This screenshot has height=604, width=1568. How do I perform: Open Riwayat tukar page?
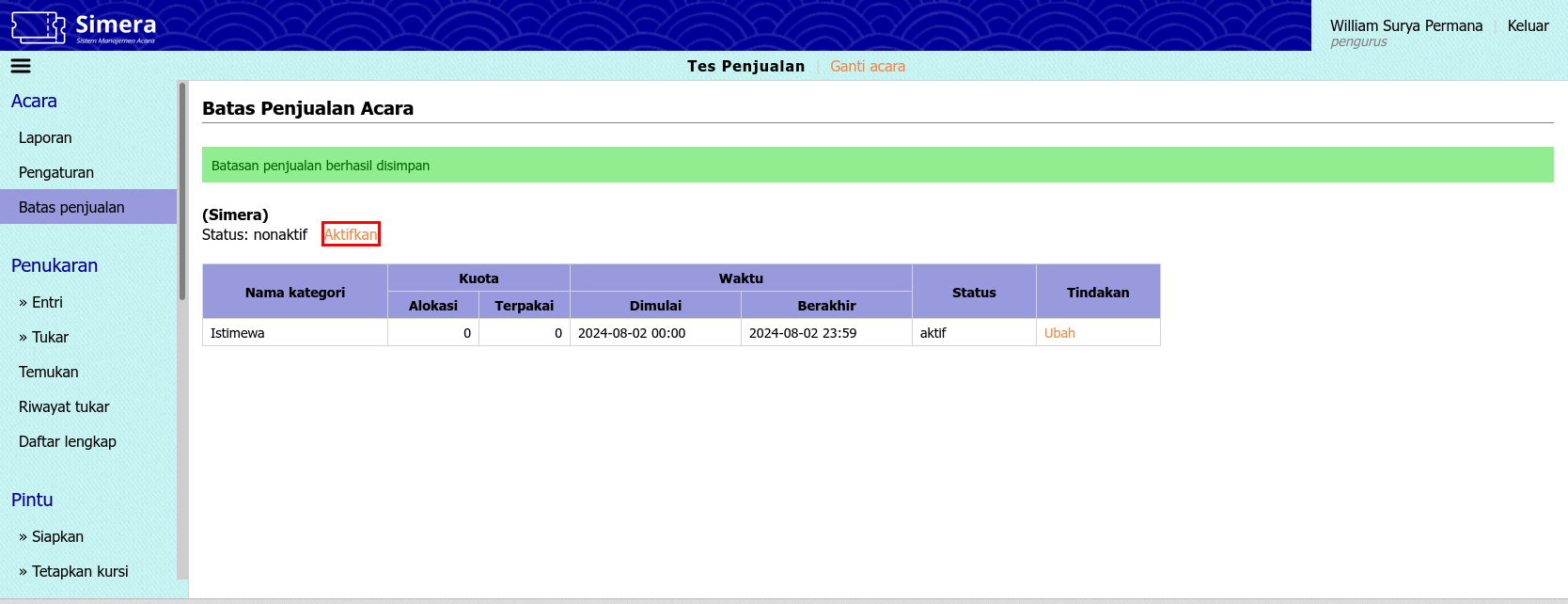coord(88,406)
